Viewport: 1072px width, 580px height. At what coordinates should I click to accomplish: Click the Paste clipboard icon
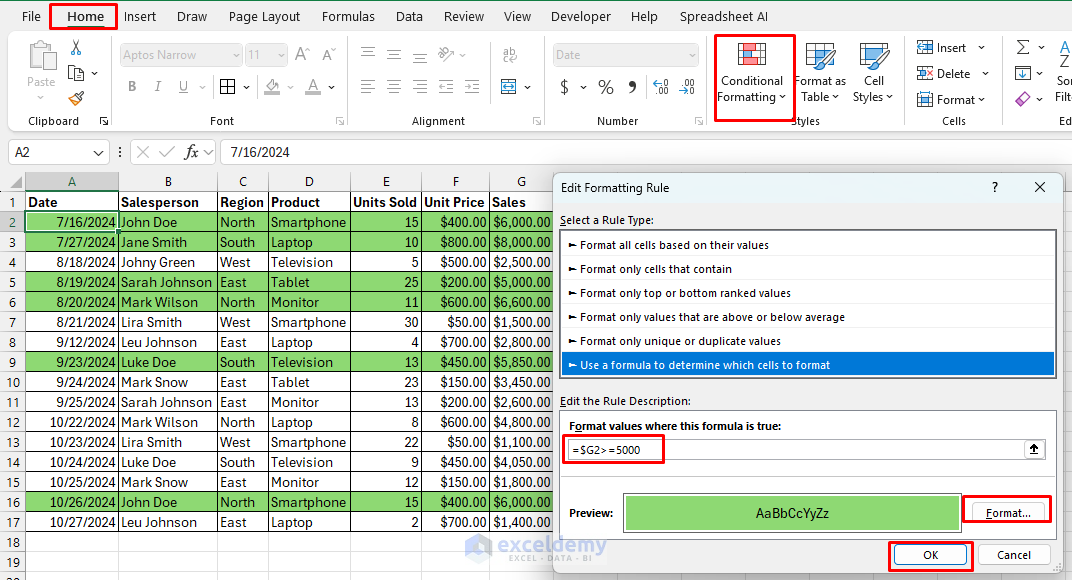[x=42, y=56]
